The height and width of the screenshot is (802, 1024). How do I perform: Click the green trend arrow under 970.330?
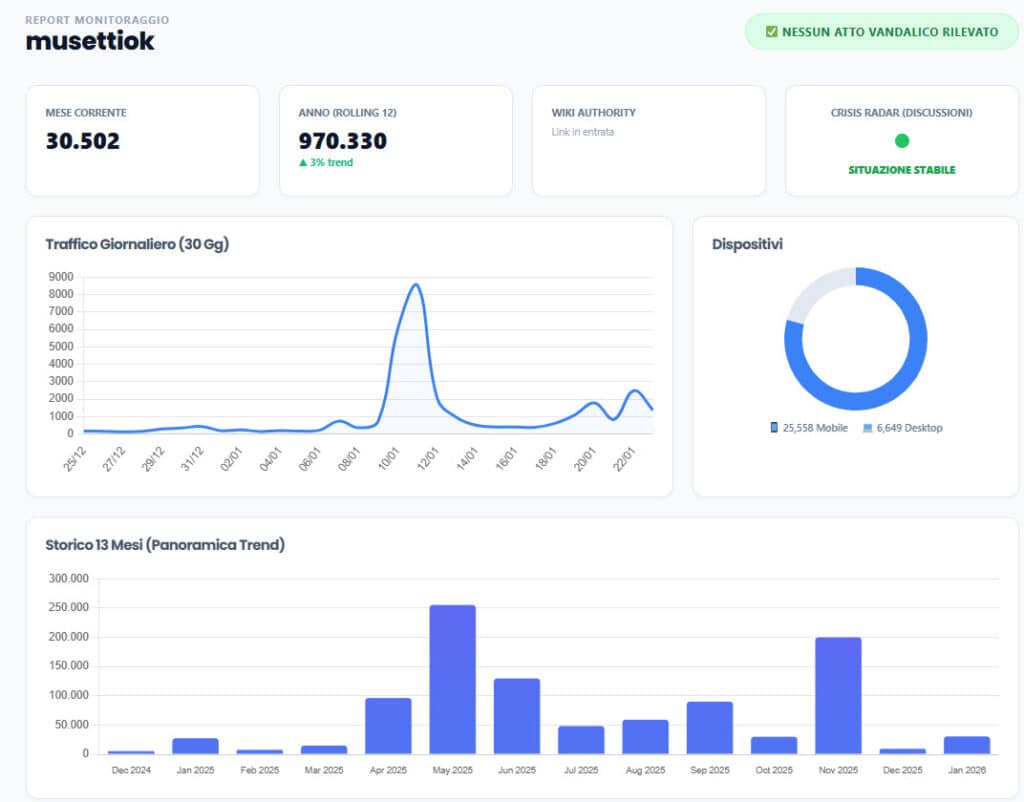click(304, 163)
